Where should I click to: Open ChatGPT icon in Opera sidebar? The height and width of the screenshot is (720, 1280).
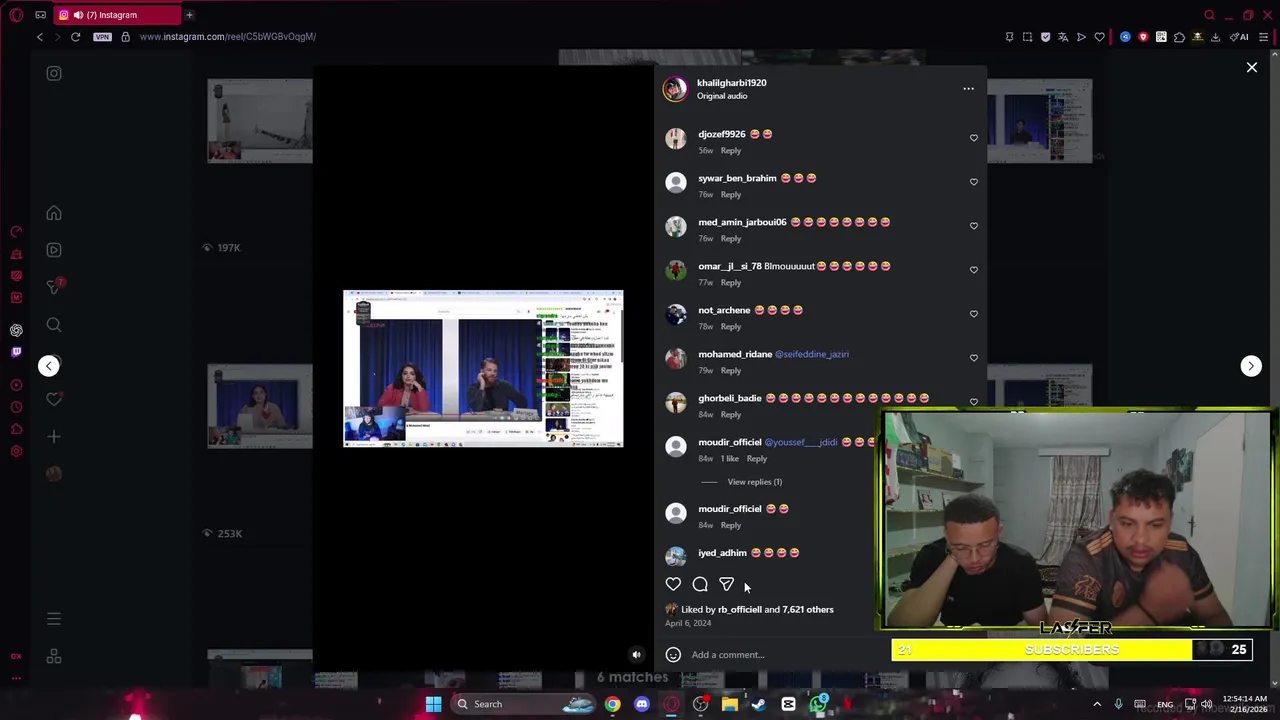16,330
